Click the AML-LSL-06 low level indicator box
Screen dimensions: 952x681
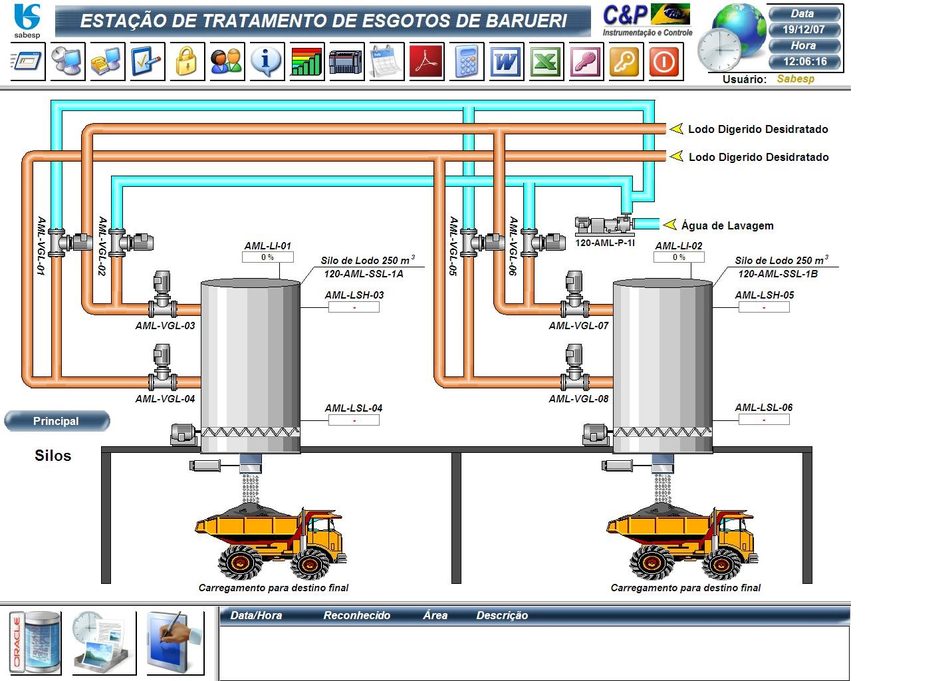click(x=764, y=420)
